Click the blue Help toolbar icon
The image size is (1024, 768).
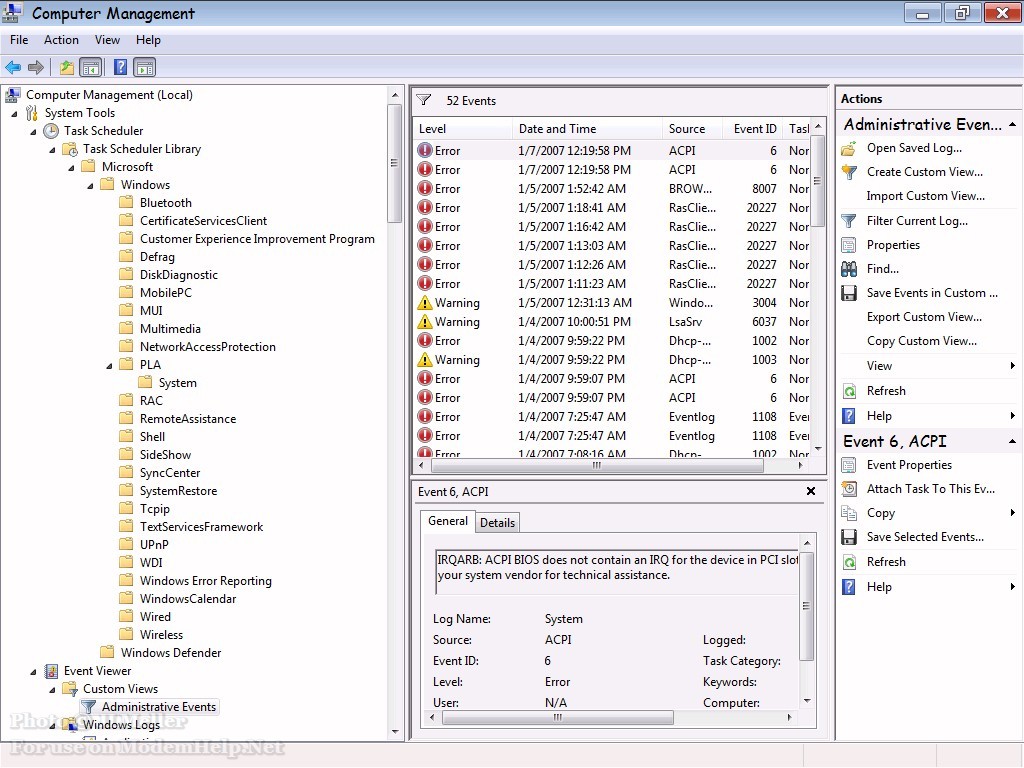click(x=120, y=67)
